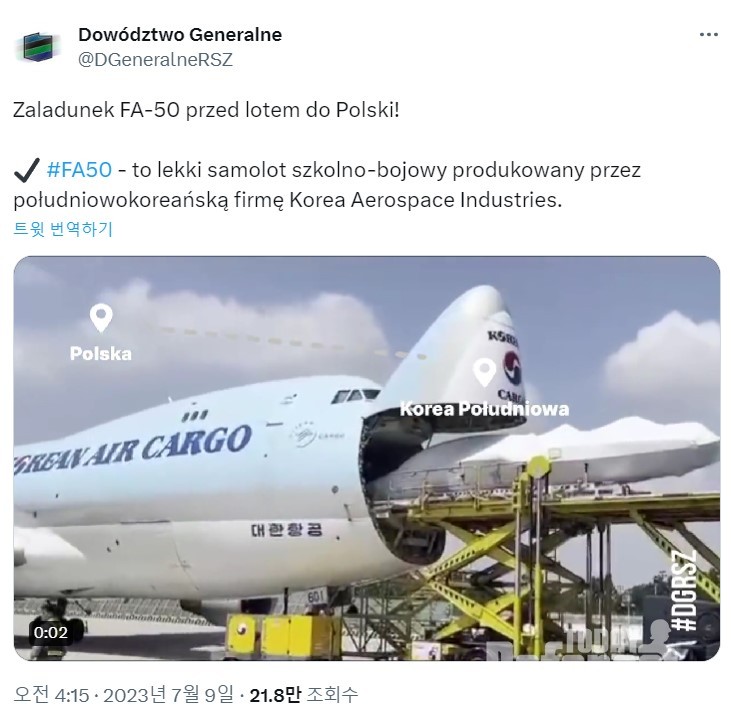The image size is (731, 715).
Task: Click the Korean Air taegeuk logo on nose
Action: tap(512, 367)
